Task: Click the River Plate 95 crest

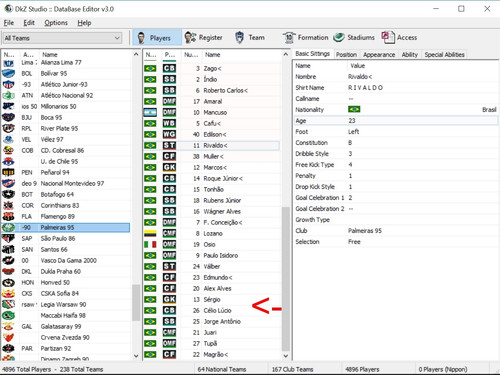Action: [9, 128]
